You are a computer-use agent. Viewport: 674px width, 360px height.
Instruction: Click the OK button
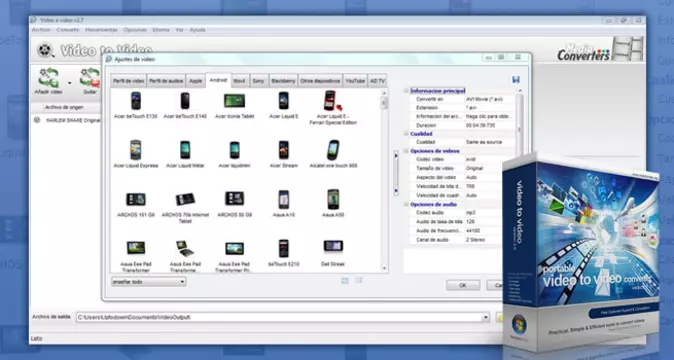tap(463, 285)
